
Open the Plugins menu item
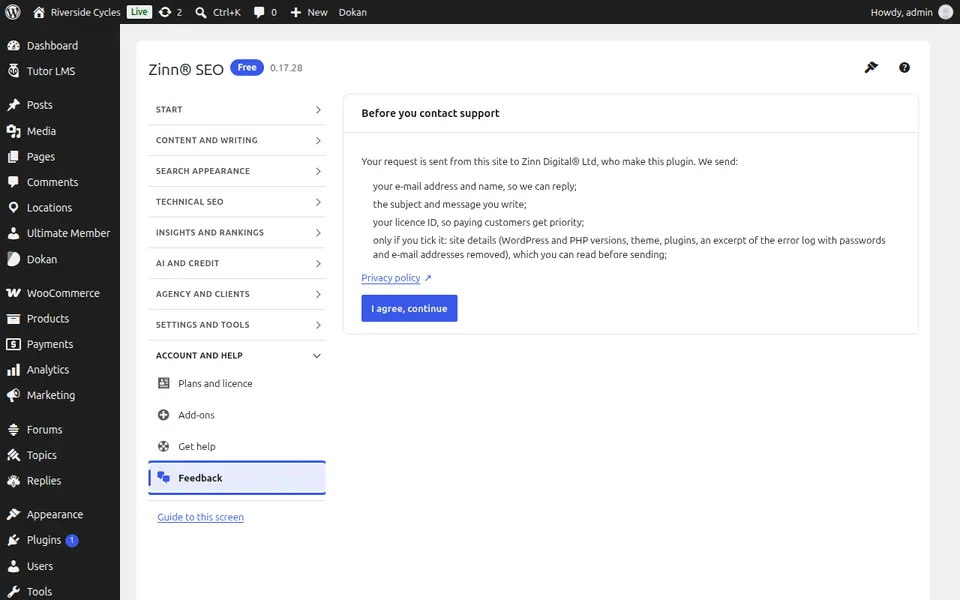[60, 540]
